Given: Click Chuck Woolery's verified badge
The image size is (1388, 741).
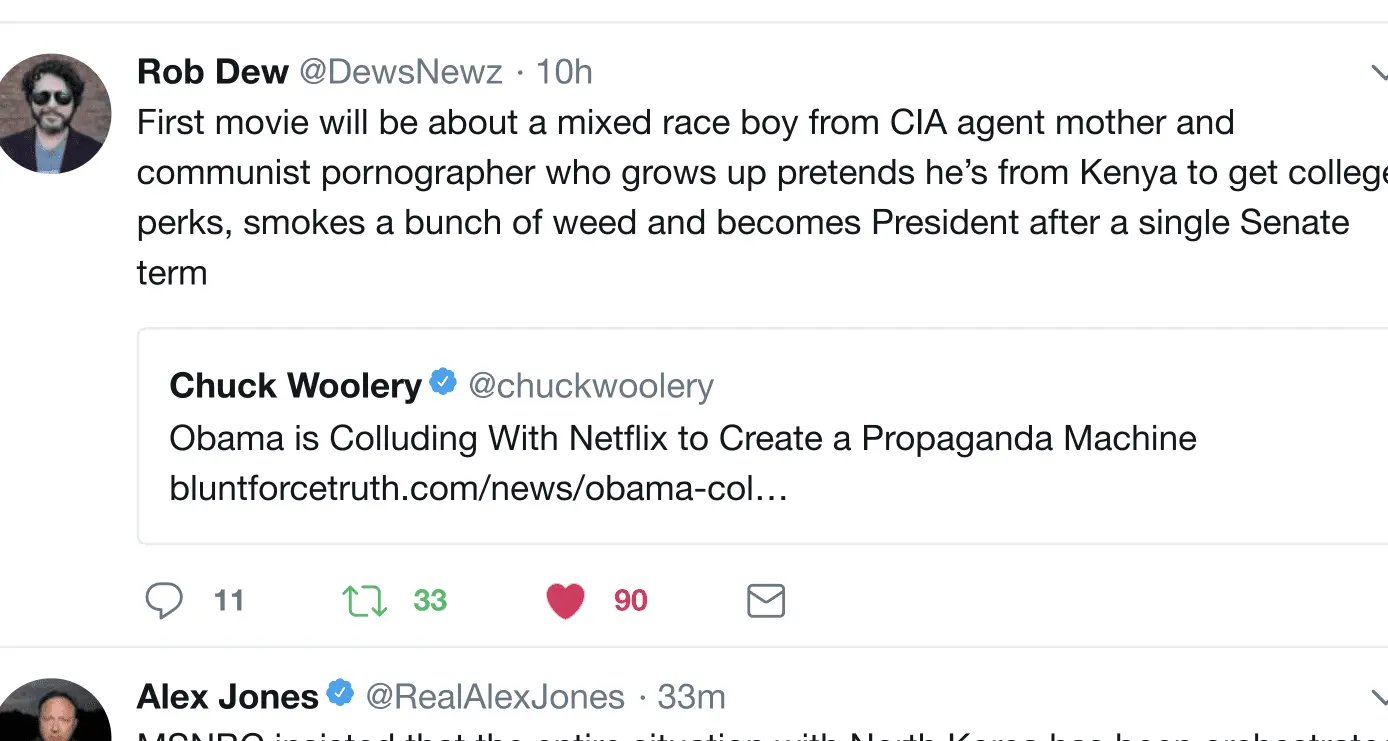Looking at the screenshot, I should pos(443,384).
